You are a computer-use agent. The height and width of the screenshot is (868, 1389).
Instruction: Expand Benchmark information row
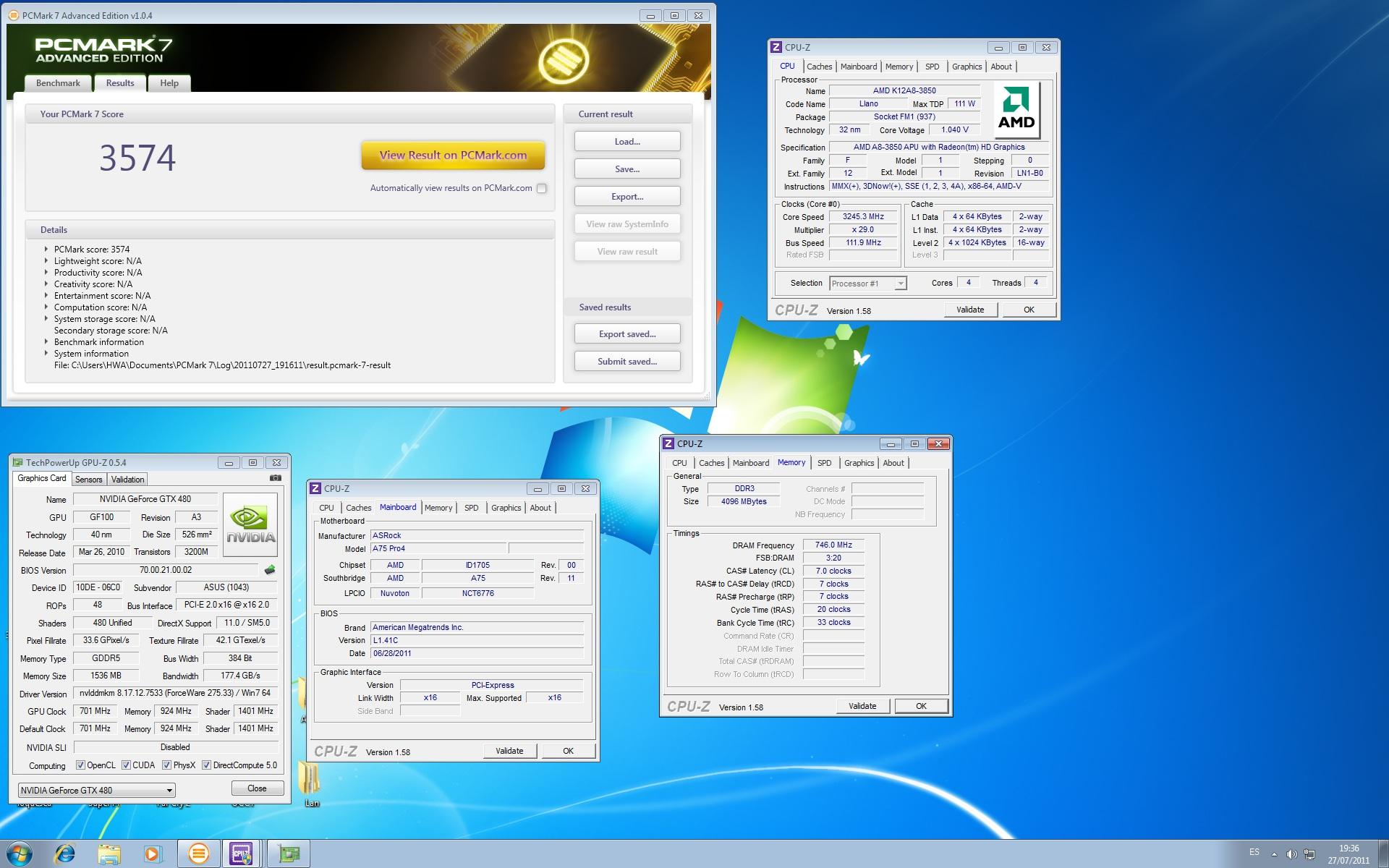point(46,341)
